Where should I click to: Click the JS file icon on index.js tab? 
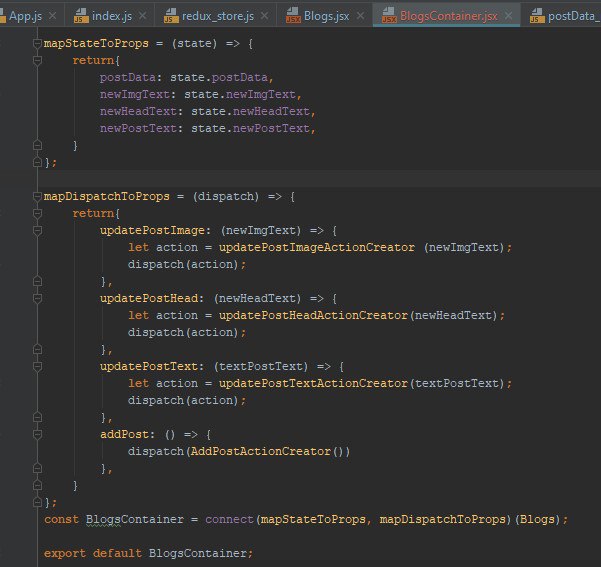click(81, 16)
